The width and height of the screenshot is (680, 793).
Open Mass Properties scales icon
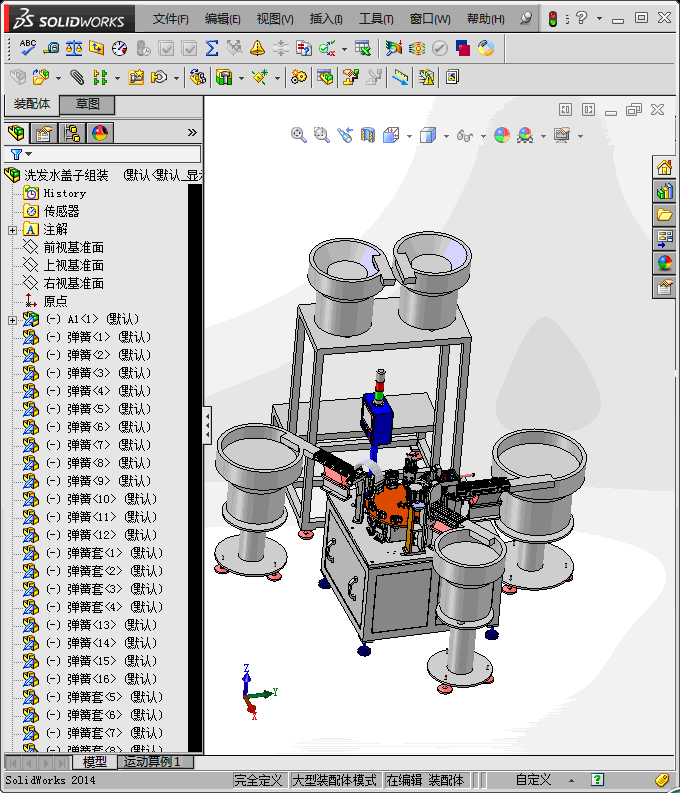(x=74, y=48)
